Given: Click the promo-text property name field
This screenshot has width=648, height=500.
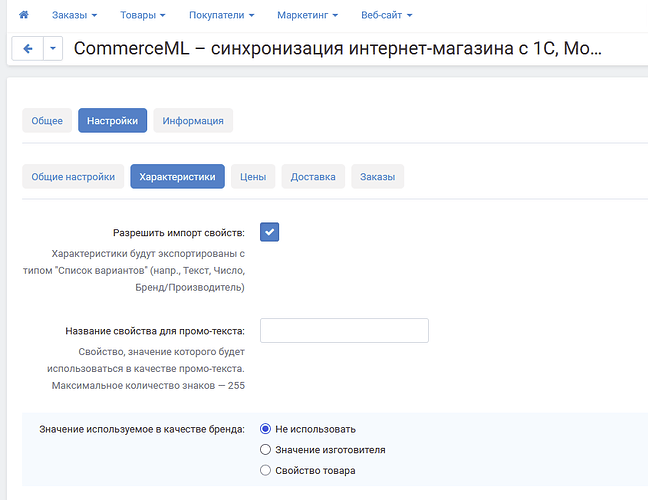Looking at the screenshot, I should pyautogui.click(x=344, y=331).
